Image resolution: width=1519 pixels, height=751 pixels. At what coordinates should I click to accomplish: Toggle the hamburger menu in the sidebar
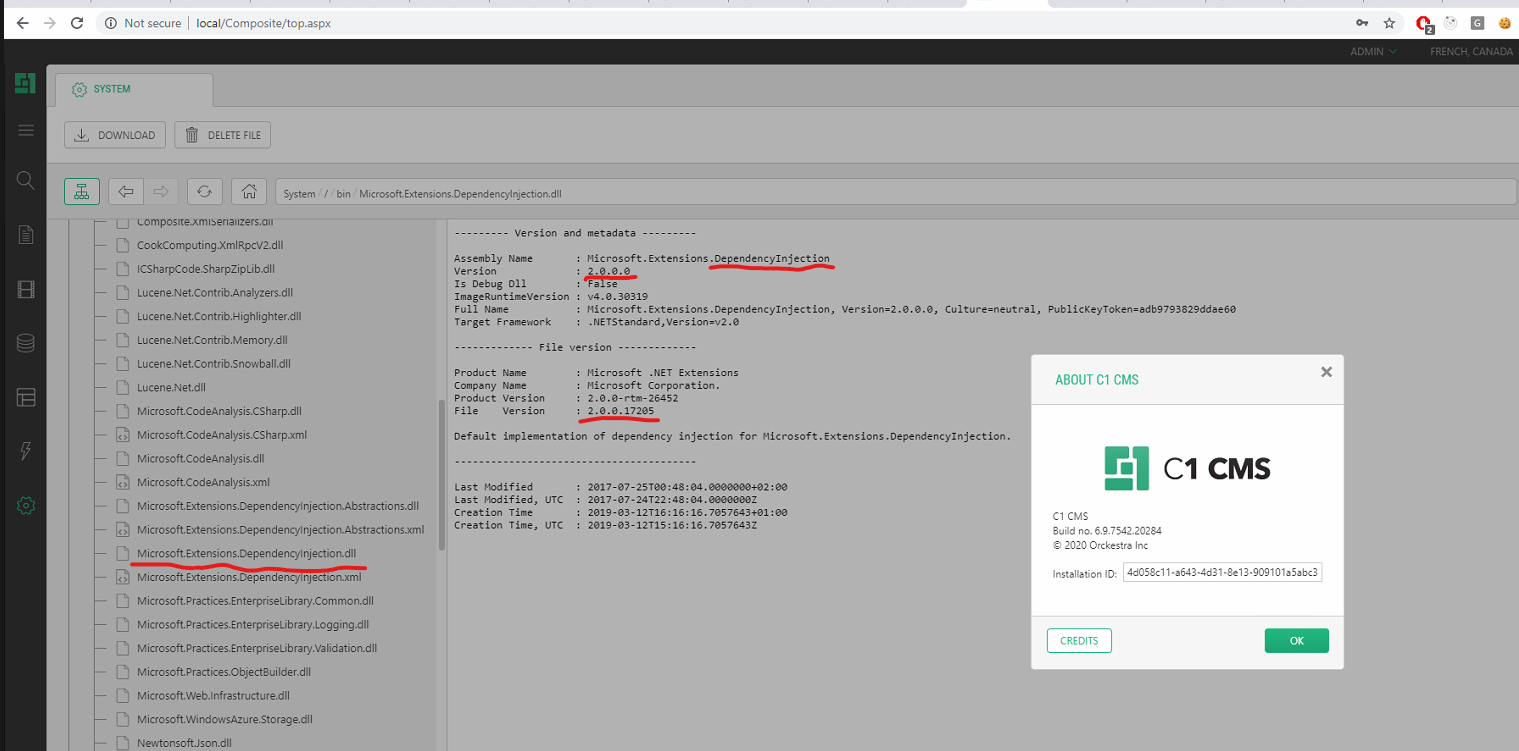click(x=25, y=130)
